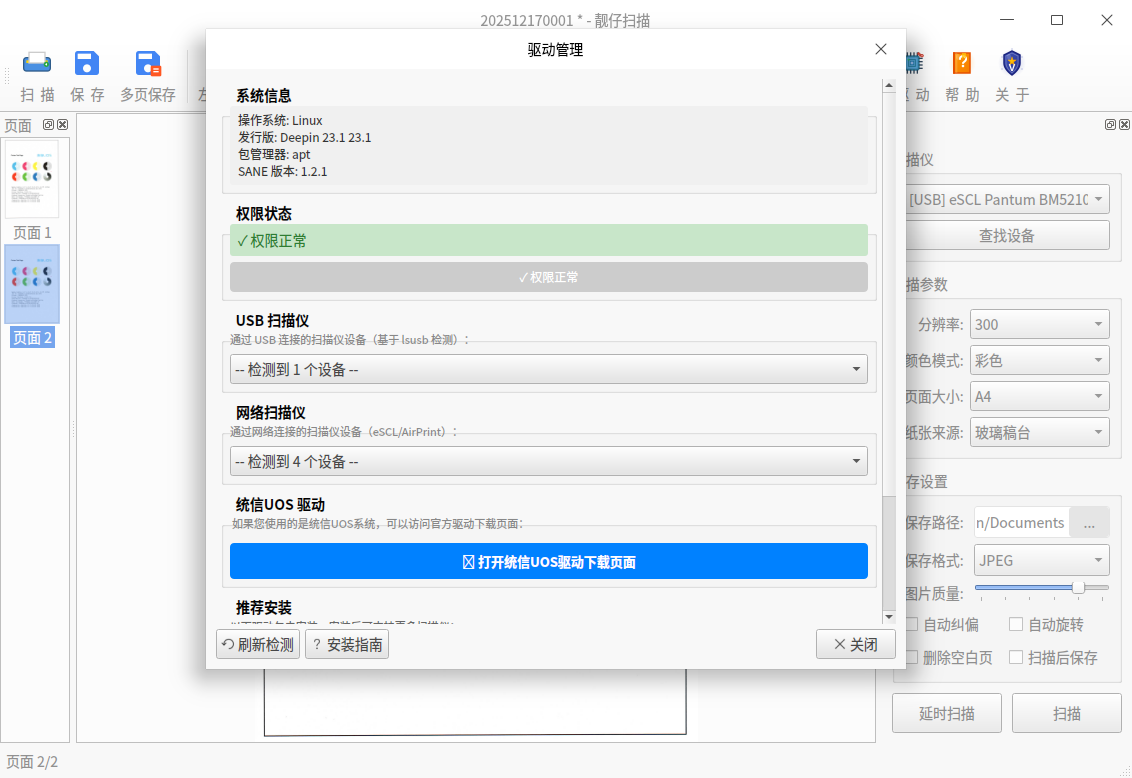The height and width of the screenshot is (778, 1132).
Task: Click the chip-shaped 驱动 toolbar icon
Action: (x=914, y=64)
